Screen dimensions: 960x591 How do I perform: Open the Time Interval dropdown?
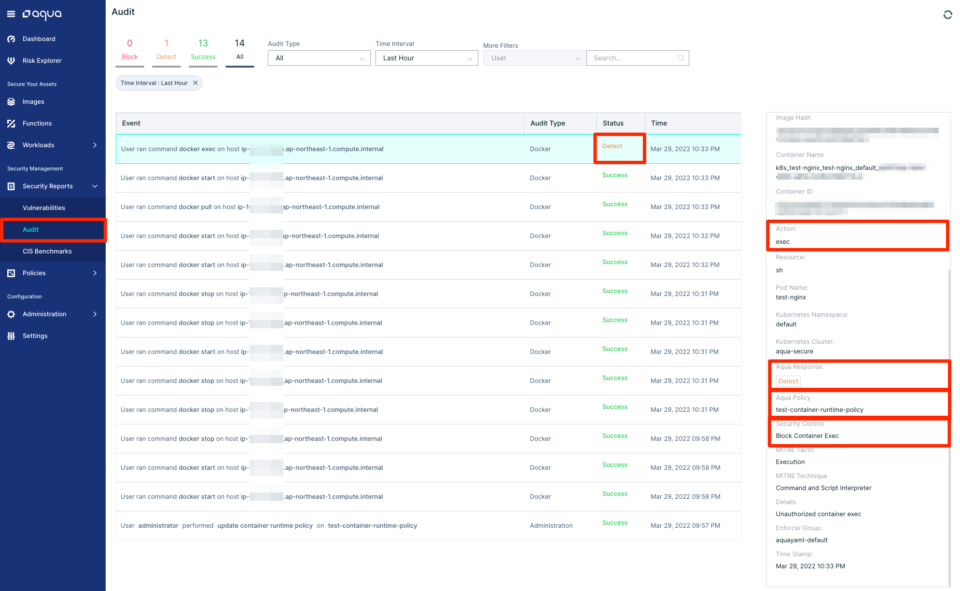[426, 57]
